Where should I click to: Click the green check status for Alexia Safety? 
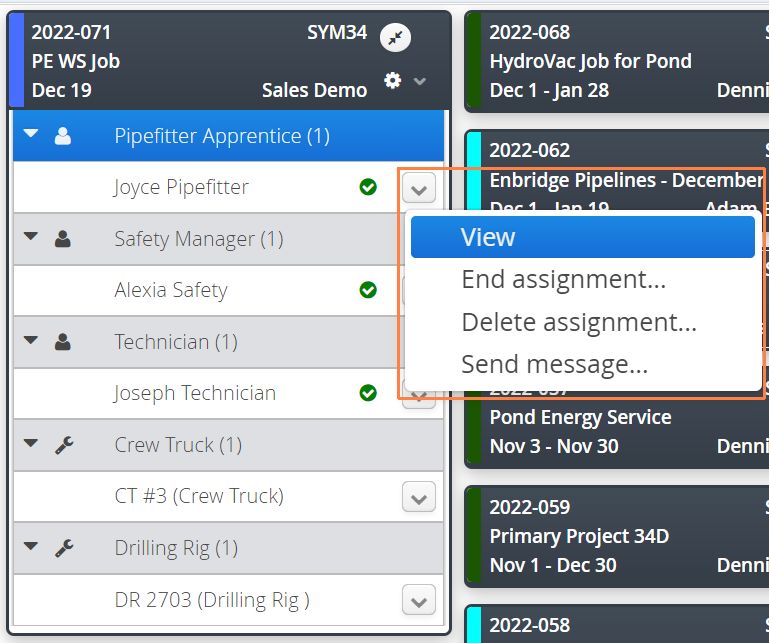pos(368,290)
